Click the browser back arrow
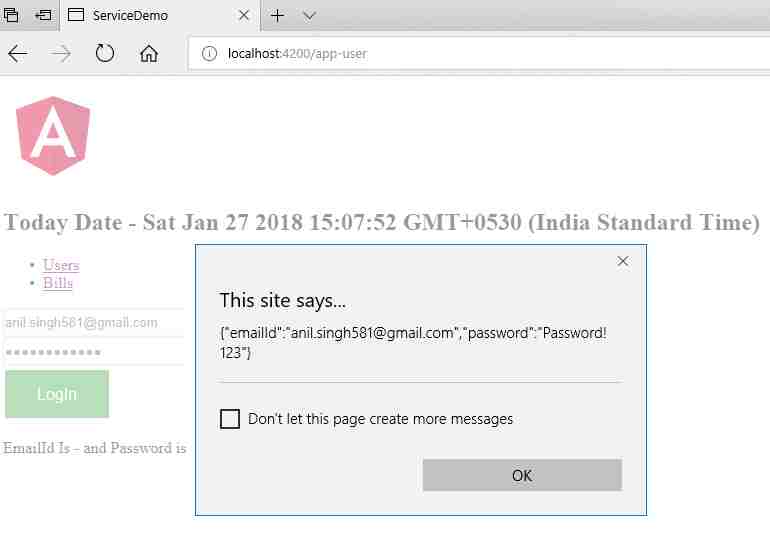Screen dimensions: 770x542 (18, 54)
